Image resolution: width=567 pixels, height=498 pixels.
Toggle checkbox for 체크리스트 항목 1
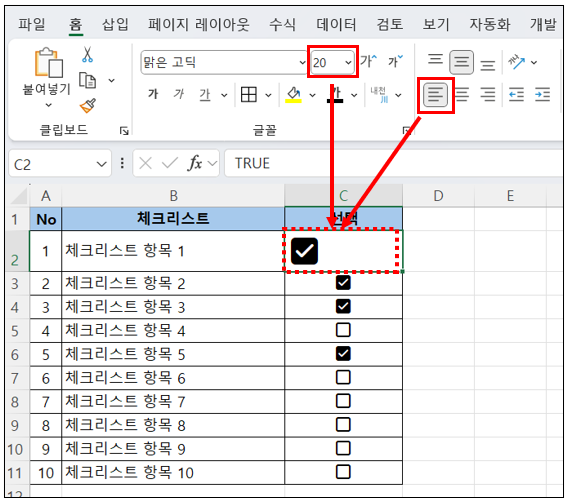click(x=304, y=251)
